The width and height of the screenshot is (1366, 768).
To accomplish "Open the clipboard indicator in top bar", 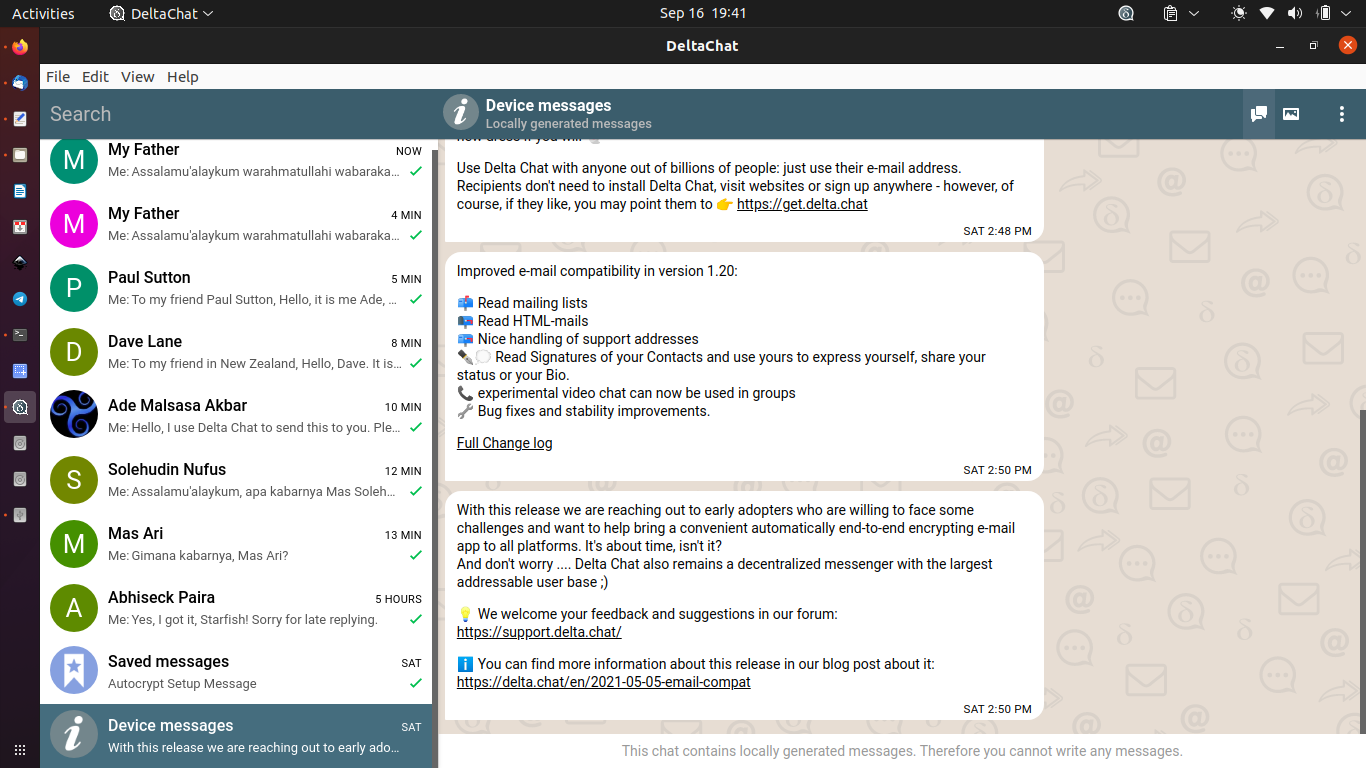I will click(x=1171, y=13).
